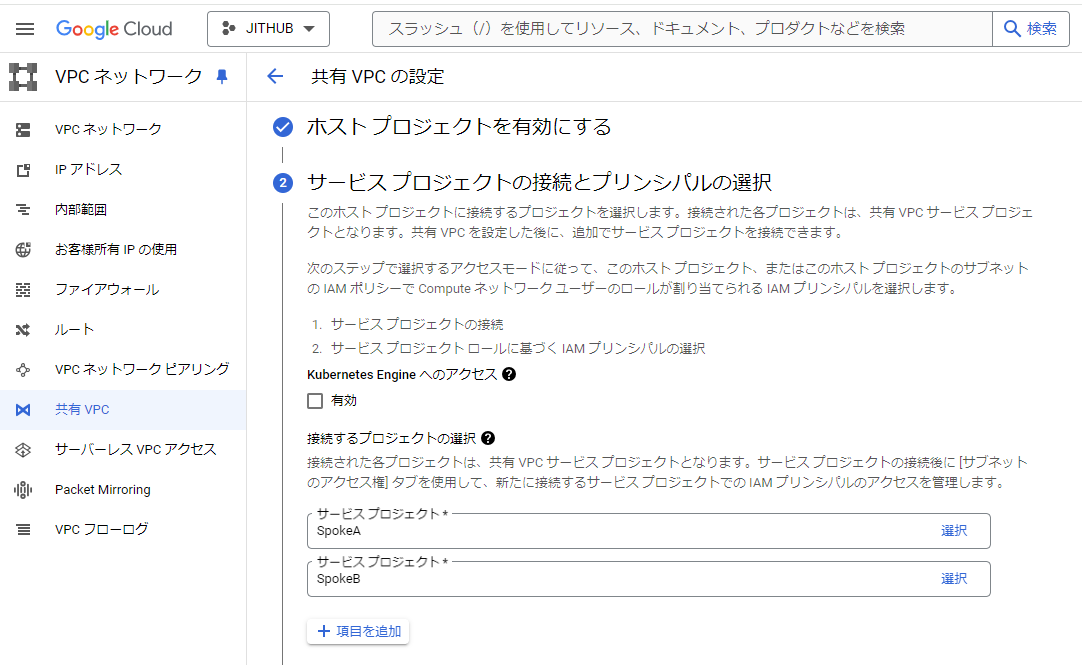Show help for Kubernetes Engine へのアクセス
The image size is (1082, 665).
(x=509, y=374)
